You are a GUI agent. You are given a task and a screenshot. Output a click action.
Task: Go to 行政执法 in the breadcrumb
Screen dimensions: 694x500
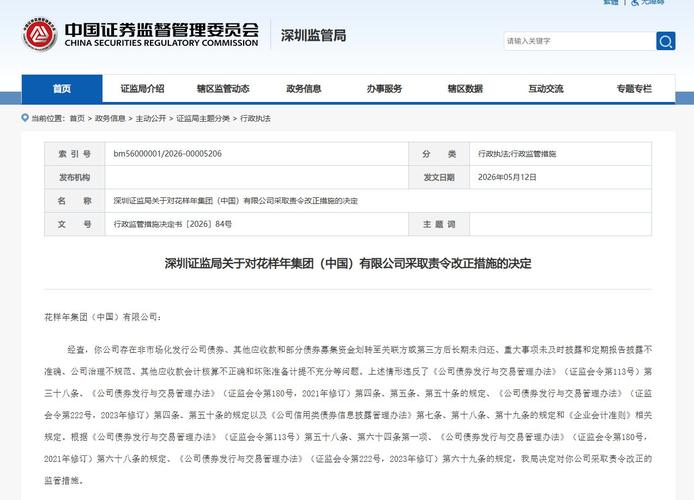click(x=255, y=118)
